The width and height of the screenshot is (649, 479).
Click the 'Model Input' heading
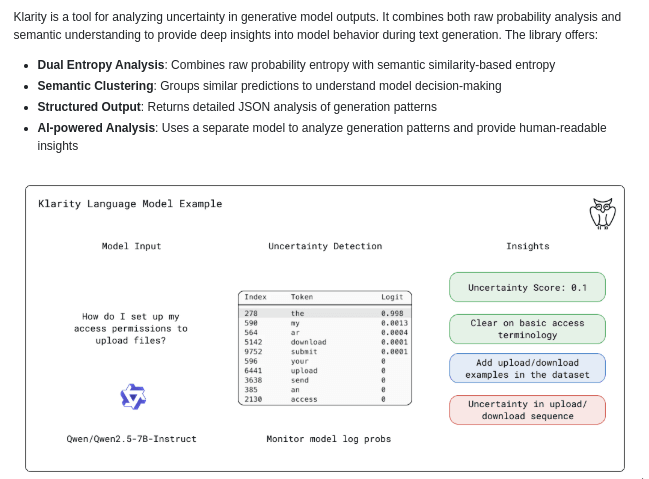[x=131, y=246]
